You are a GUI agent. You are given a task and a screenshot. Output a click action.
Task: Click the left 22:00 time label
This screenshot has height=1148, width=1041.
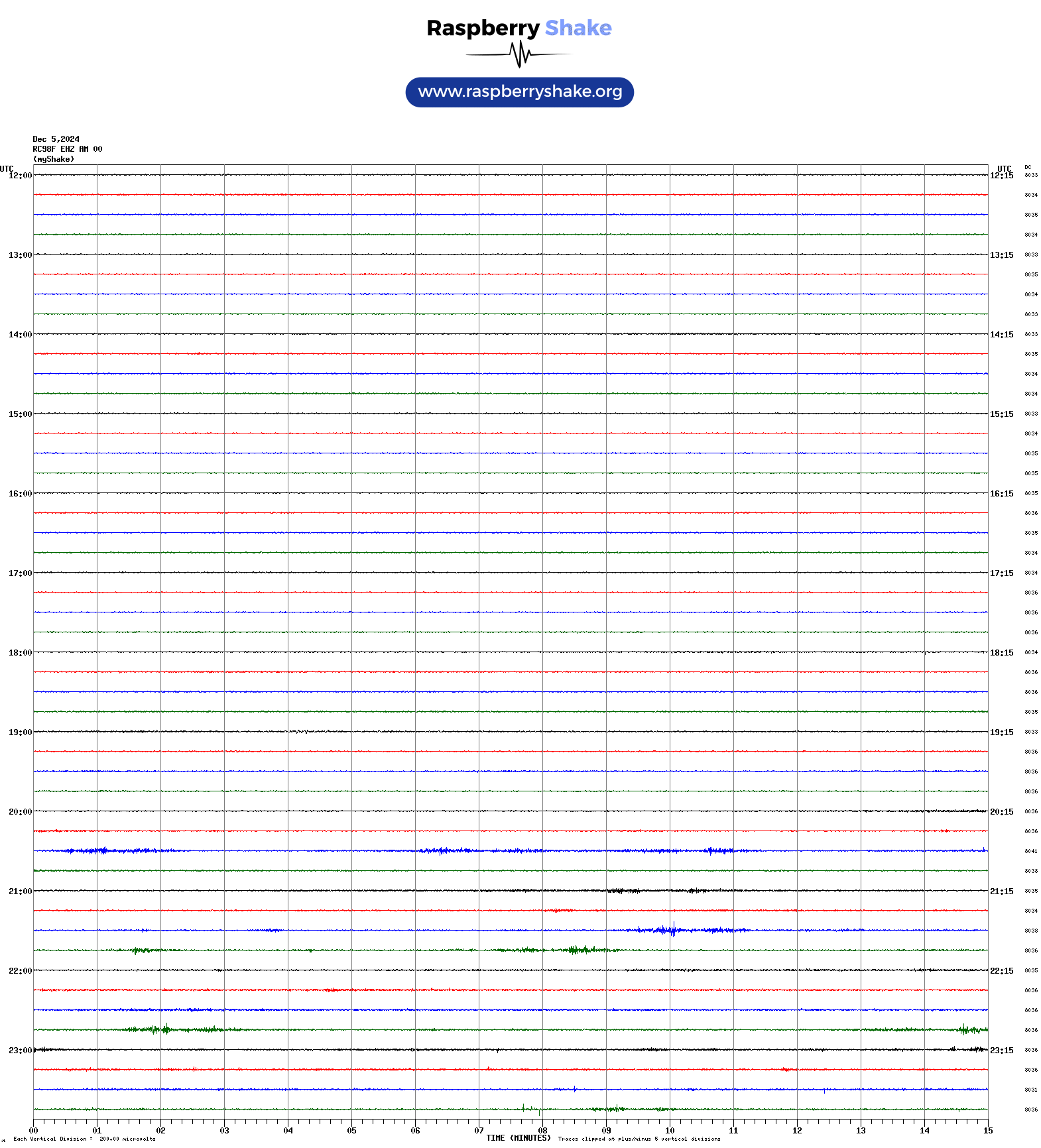pos(20,971)
